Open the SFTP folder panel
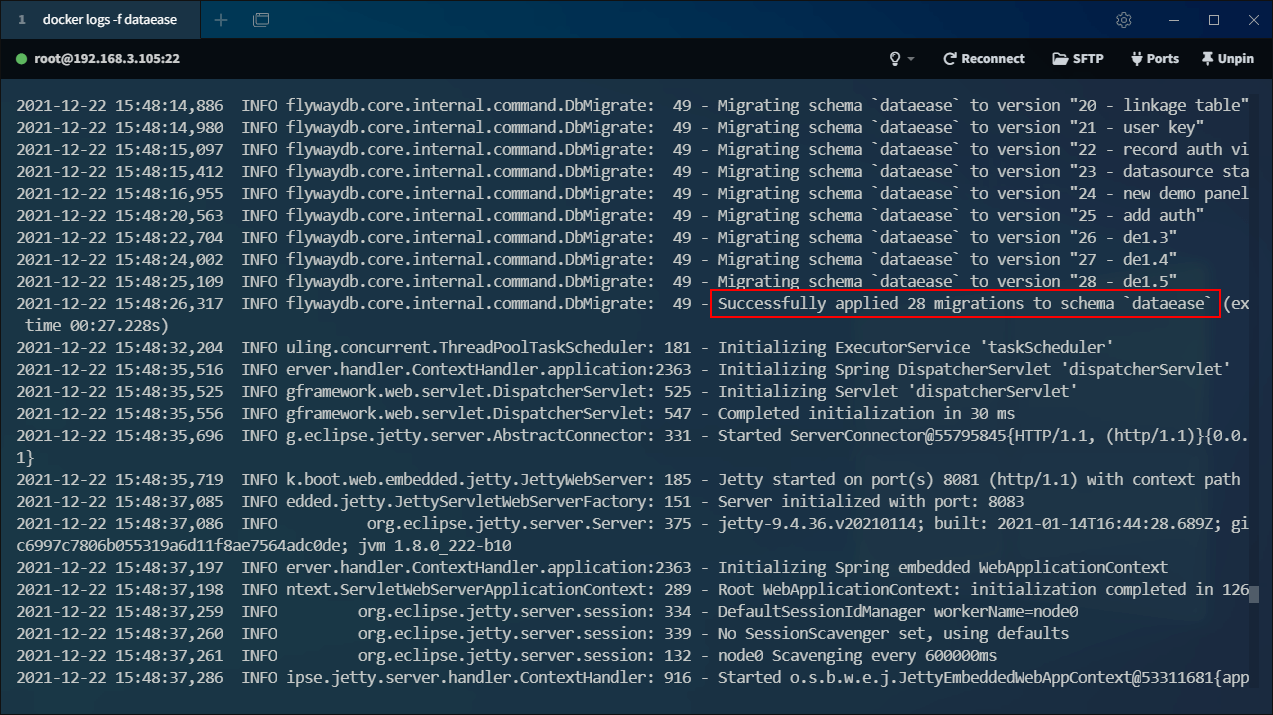1273x715 pixels. click(1078, 59)
